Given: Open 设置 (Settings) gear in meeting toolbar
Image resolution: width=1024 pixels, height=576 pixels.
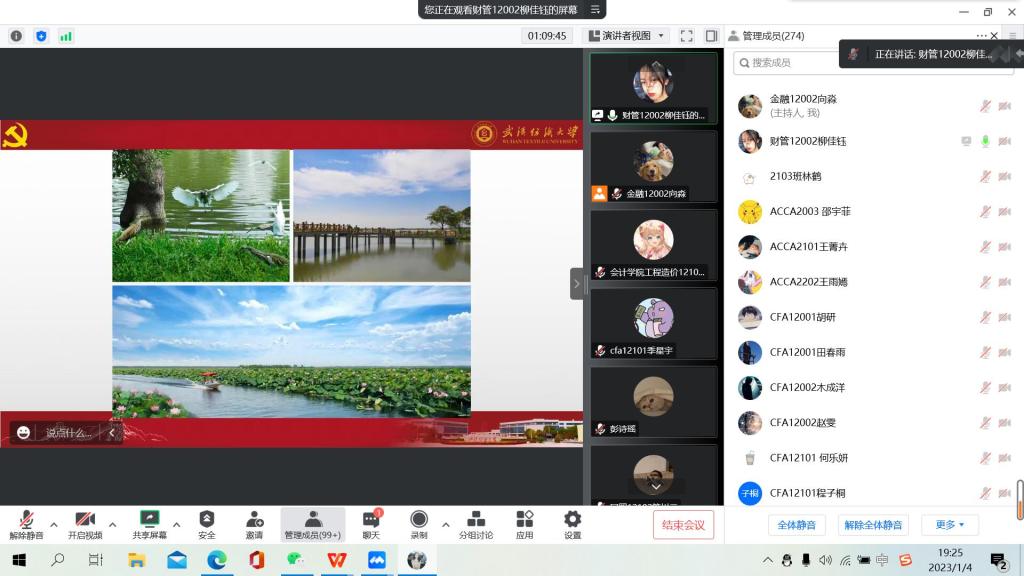Looking at the screenshot, I should (572, 519).
